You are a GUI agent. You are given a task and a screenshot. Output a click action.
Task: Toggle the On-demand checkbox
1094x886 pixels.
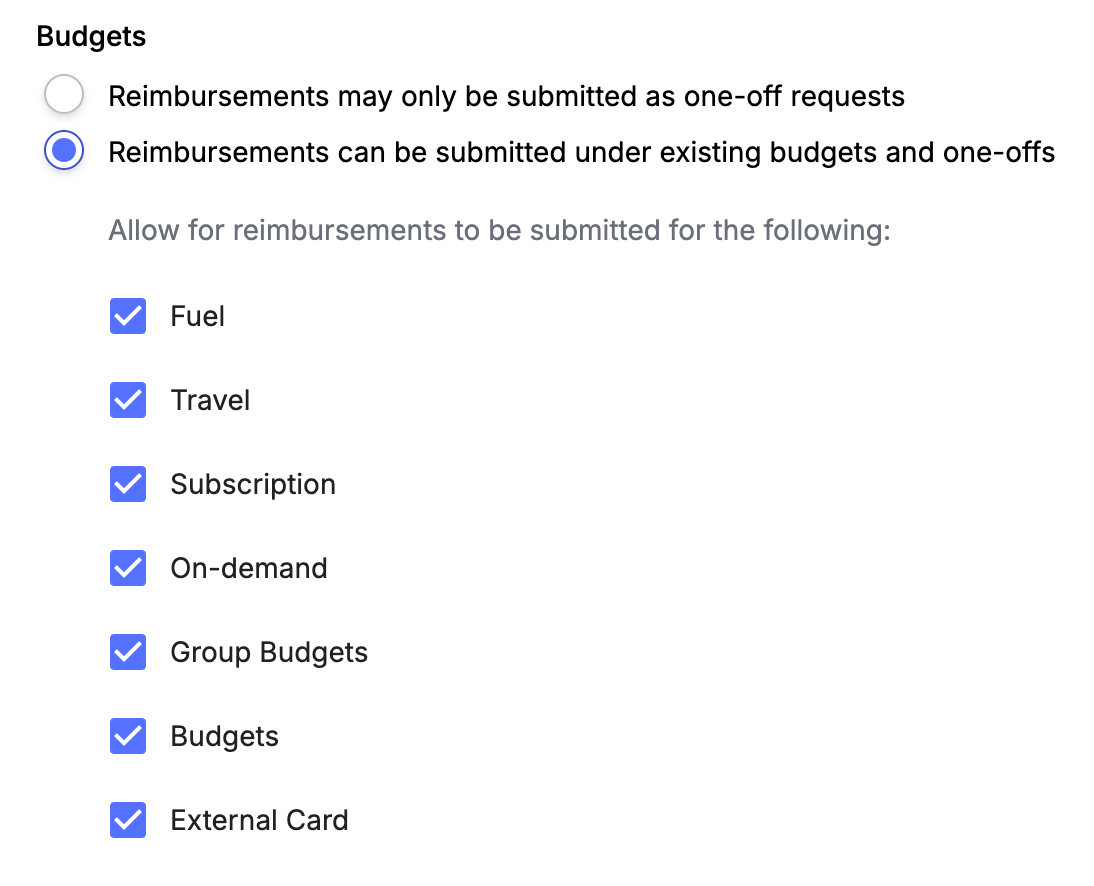point(128,568)
